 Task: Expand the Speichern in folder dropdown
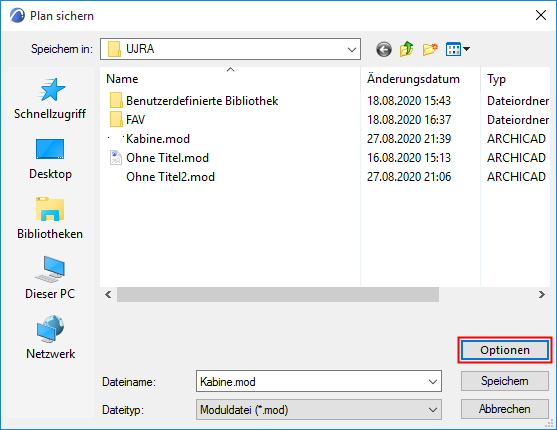coord(352,49)
